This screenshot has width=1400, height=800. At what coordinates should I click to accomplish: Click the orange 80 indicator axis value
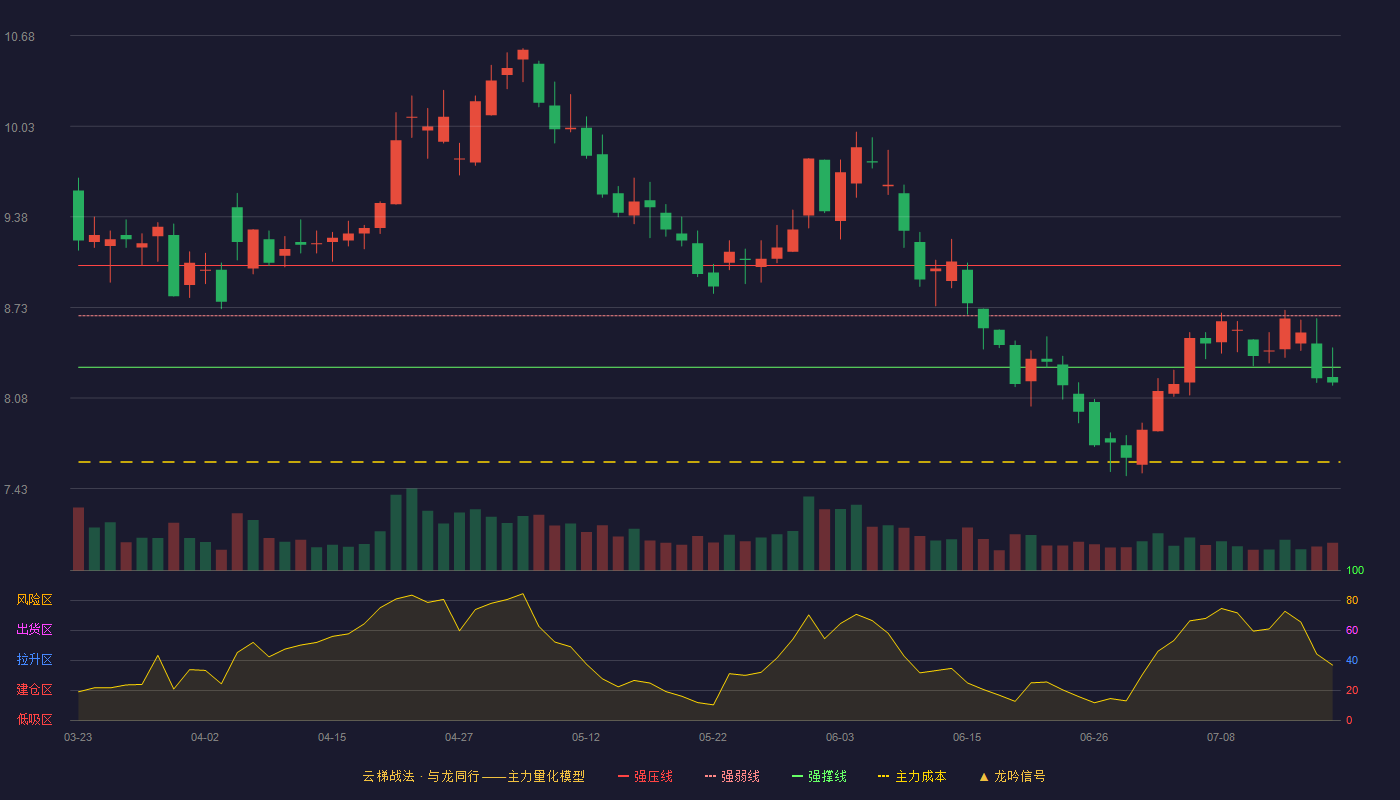tap(1352, 601)
